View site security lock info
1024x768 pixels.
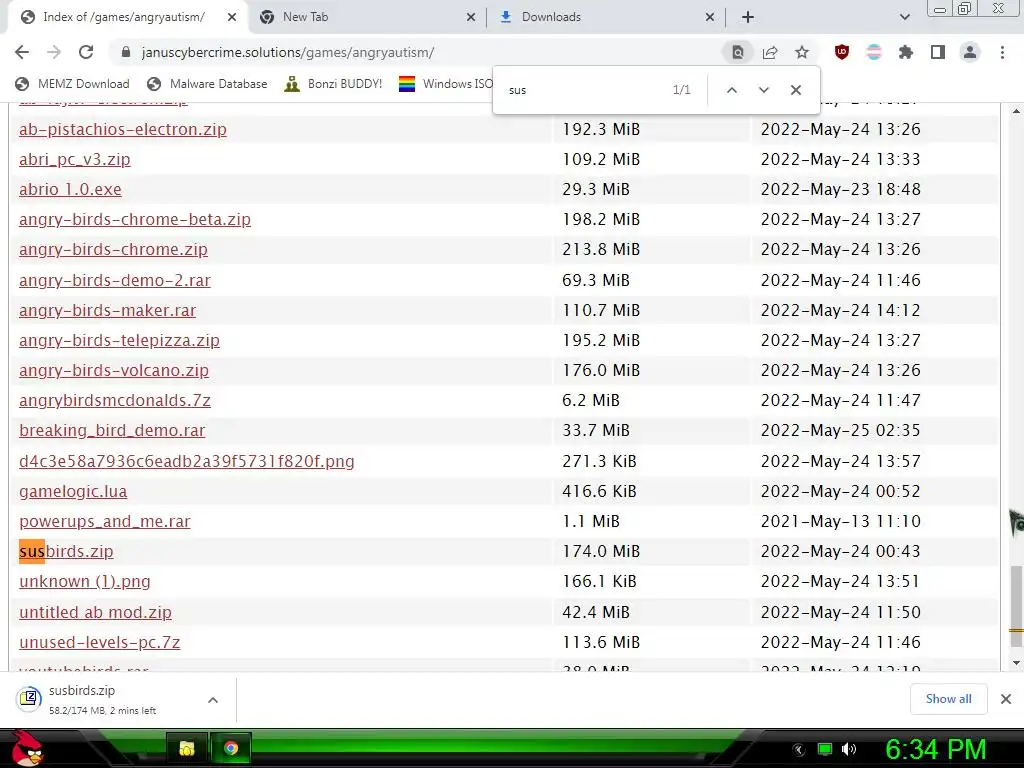tap(125, 52)
